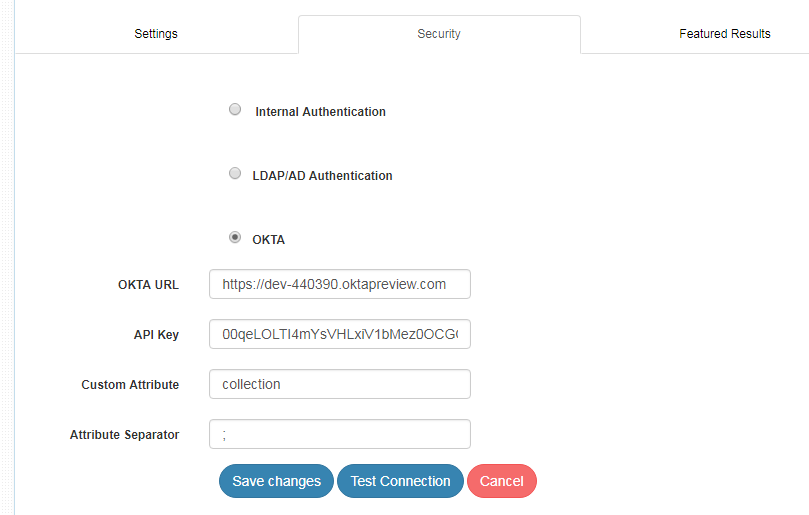Click the Attribute Separator input box
Screen dimensions: 809x515
(x=339, y=434)
